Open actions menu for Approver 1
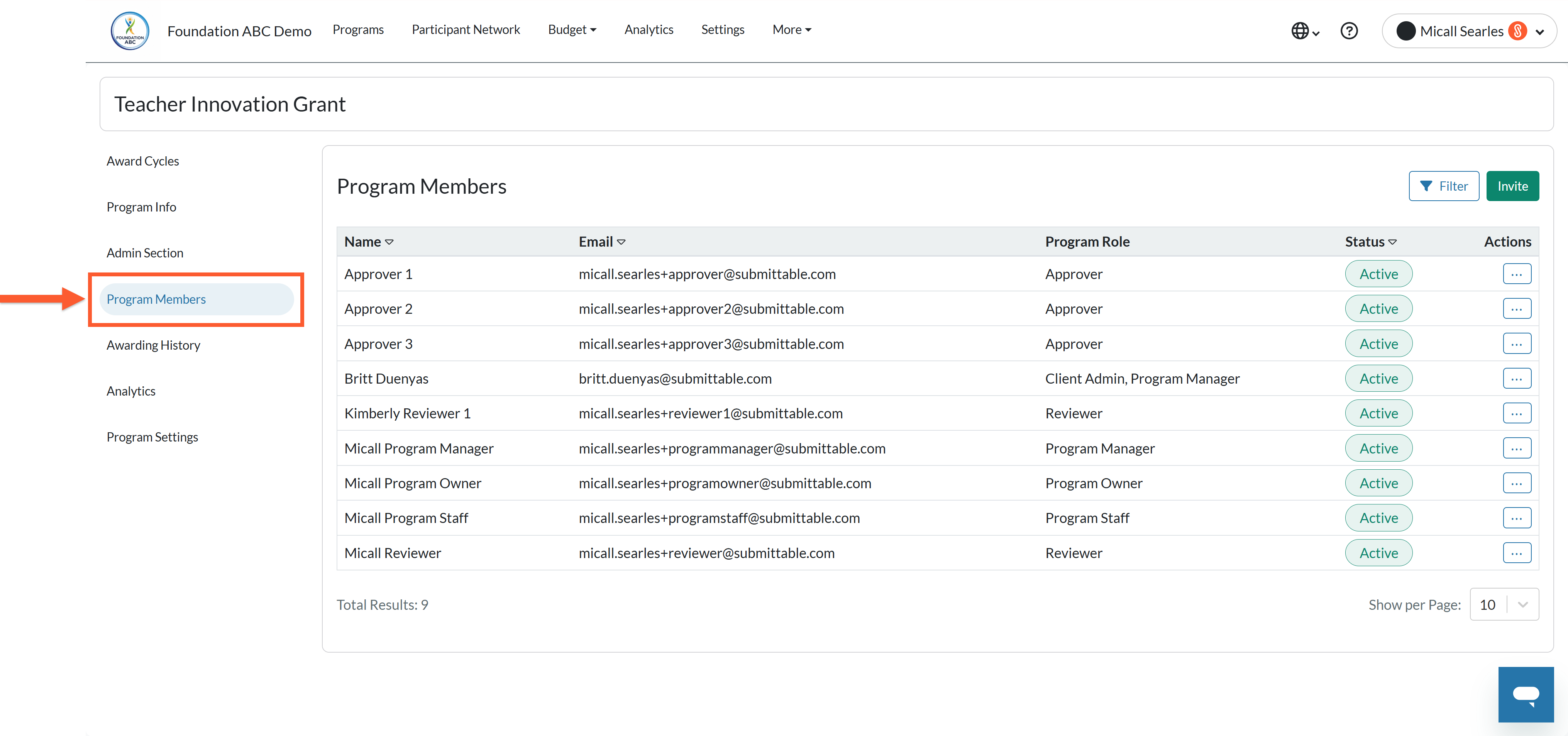This screenshot has width=1568, height=736. [x=1516, y=274]
